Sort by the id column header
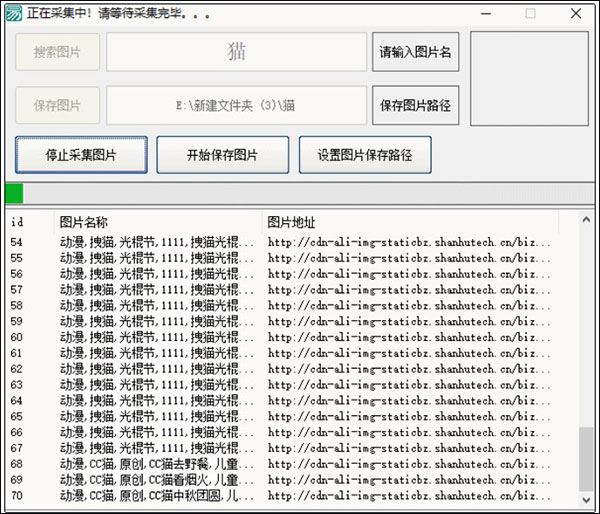 tap(30, 222)
